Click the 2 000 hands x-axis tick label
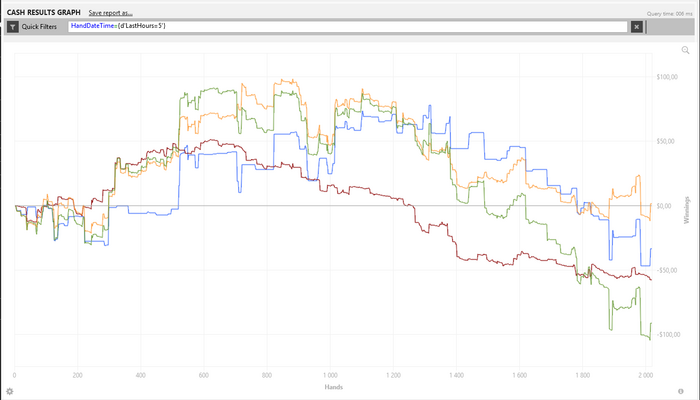 646,375
